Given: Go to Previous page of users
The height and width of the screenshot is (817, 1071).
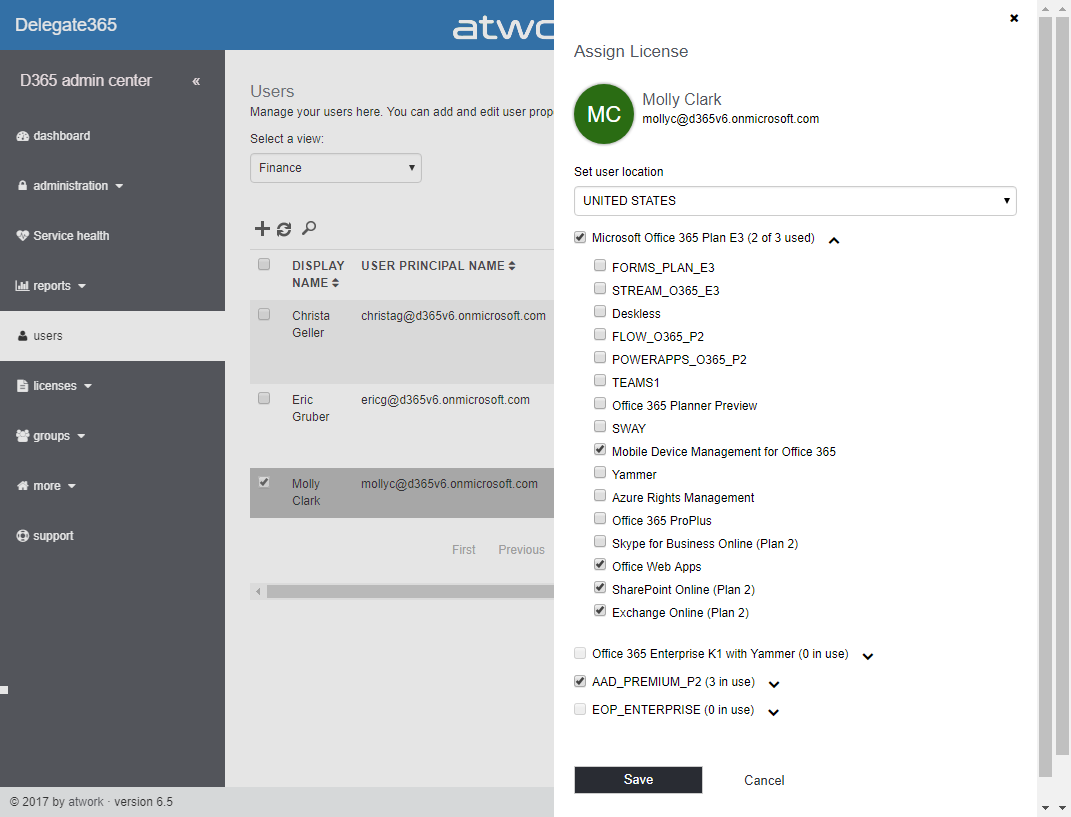Looking at the screenshot, I should (521, 550).
